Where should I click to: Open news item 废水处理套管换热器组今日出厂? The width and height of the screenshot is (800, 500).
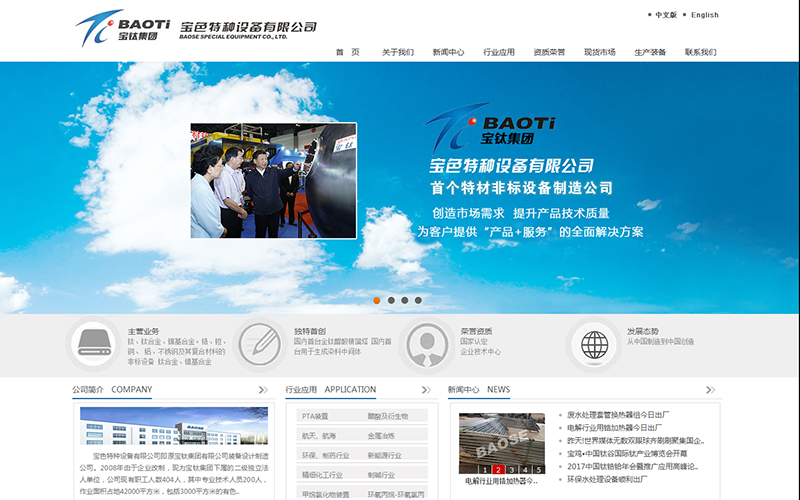pos(618,415)
